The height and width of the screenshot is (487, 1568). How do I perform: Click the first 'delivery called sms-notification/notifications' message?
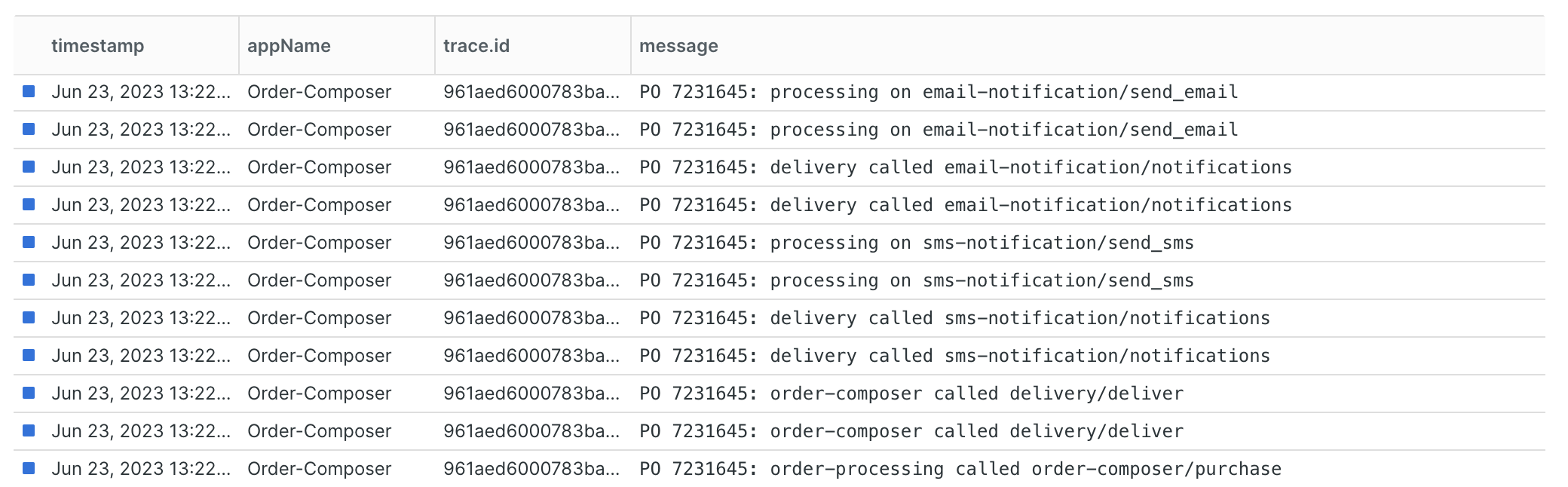[x=955, y=318]
